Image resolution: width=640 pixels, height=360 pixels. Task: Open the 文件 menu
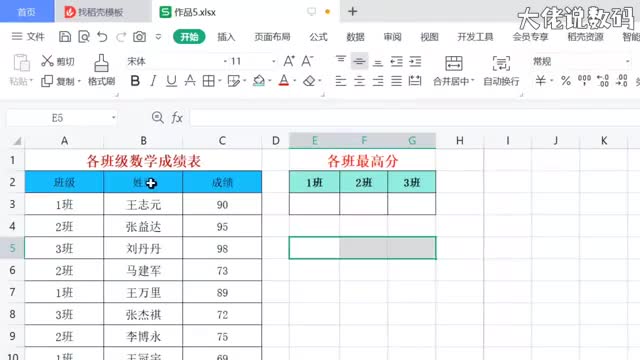(28, 37)
